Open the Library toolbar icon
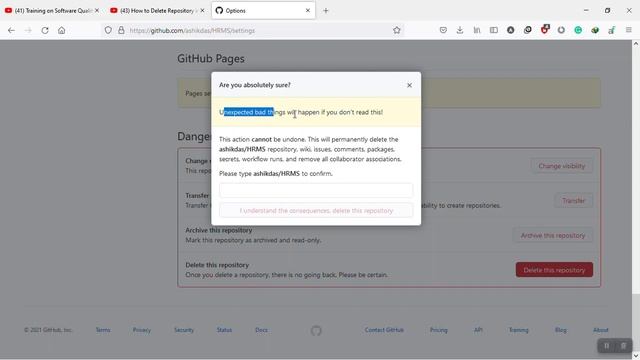 (477, 30)
